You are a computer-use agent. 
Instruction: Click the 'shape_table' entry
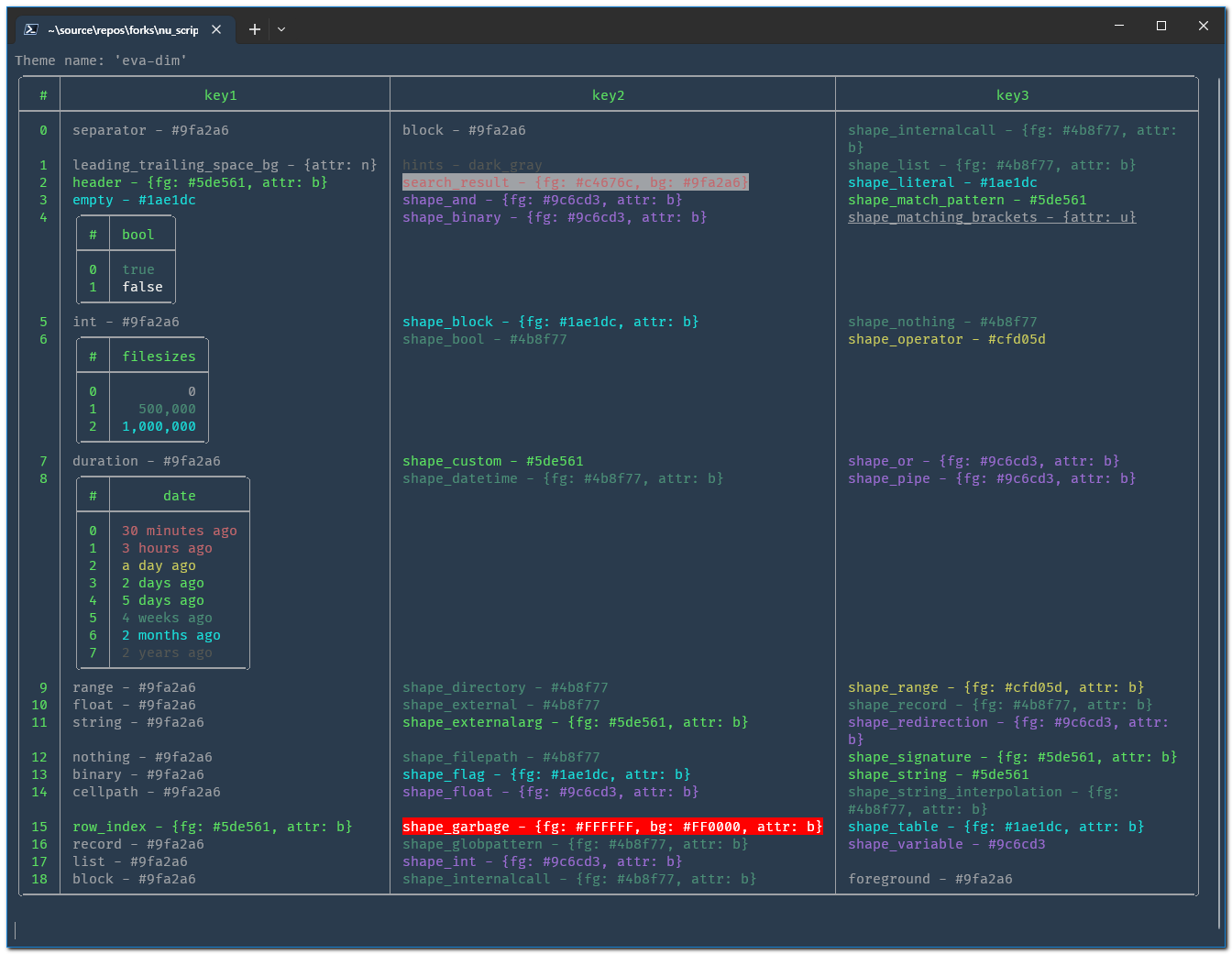(x=996, y=827)
